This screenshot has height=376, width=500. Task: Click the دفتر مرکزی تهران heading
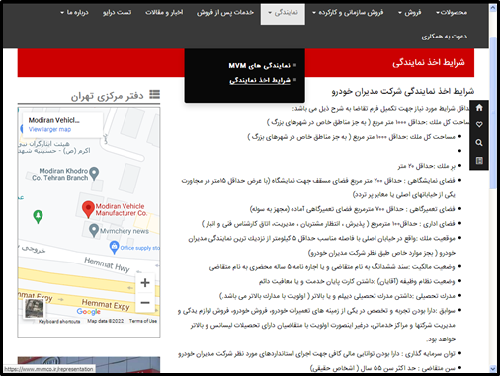tap(107, 96)
